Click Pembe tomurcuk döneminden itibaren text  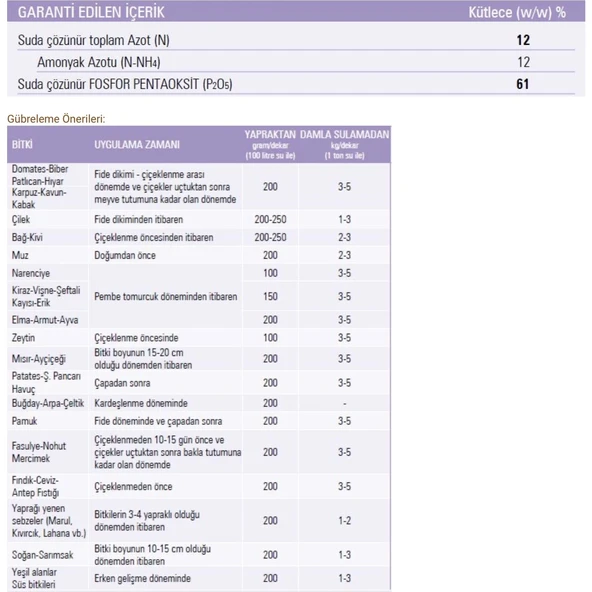[166, 296]
